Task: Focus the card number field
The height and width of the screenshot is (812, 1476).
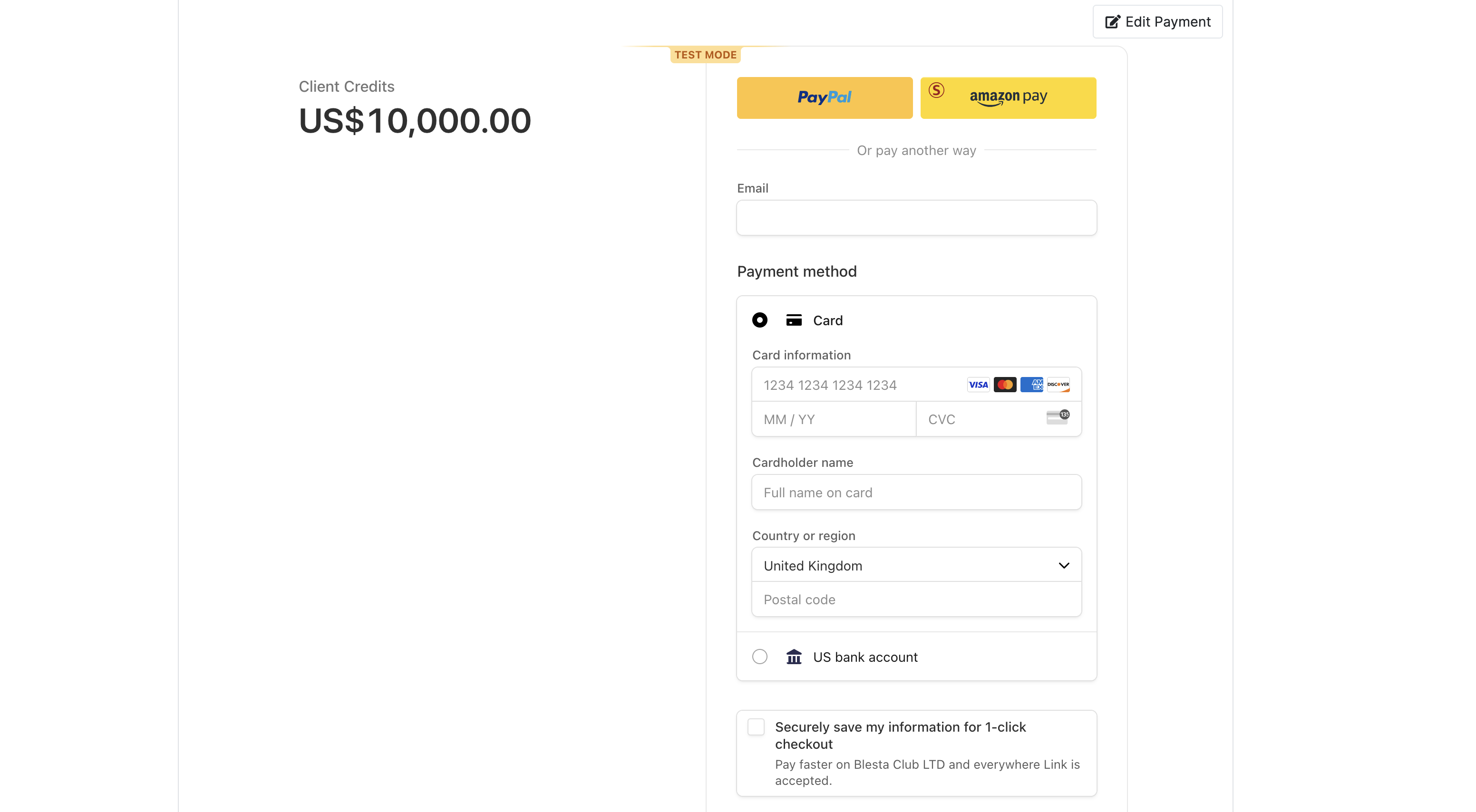Action: [916, 385]
